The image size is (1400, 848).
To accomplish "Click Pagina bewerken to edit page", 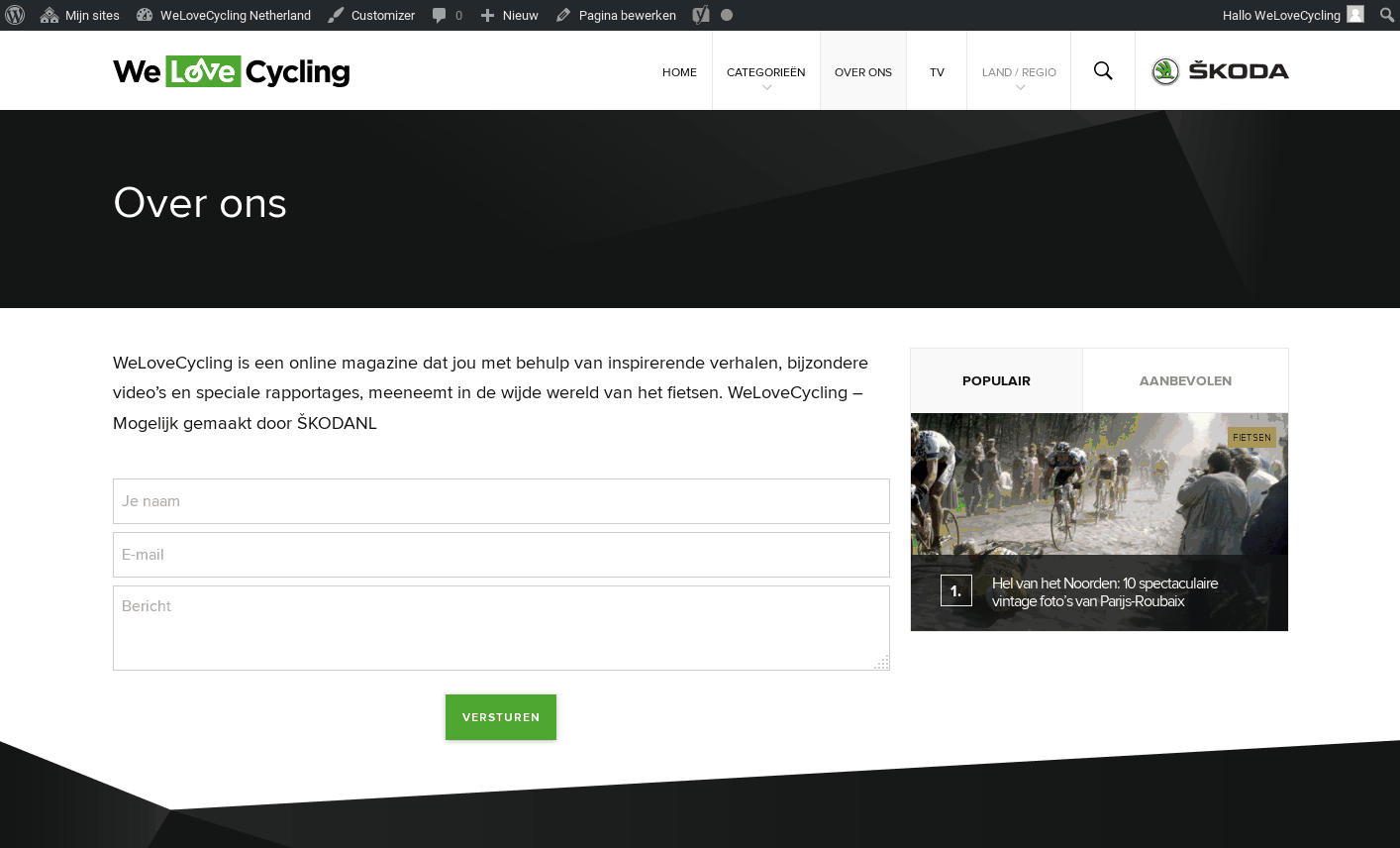I will click(616, 15).
